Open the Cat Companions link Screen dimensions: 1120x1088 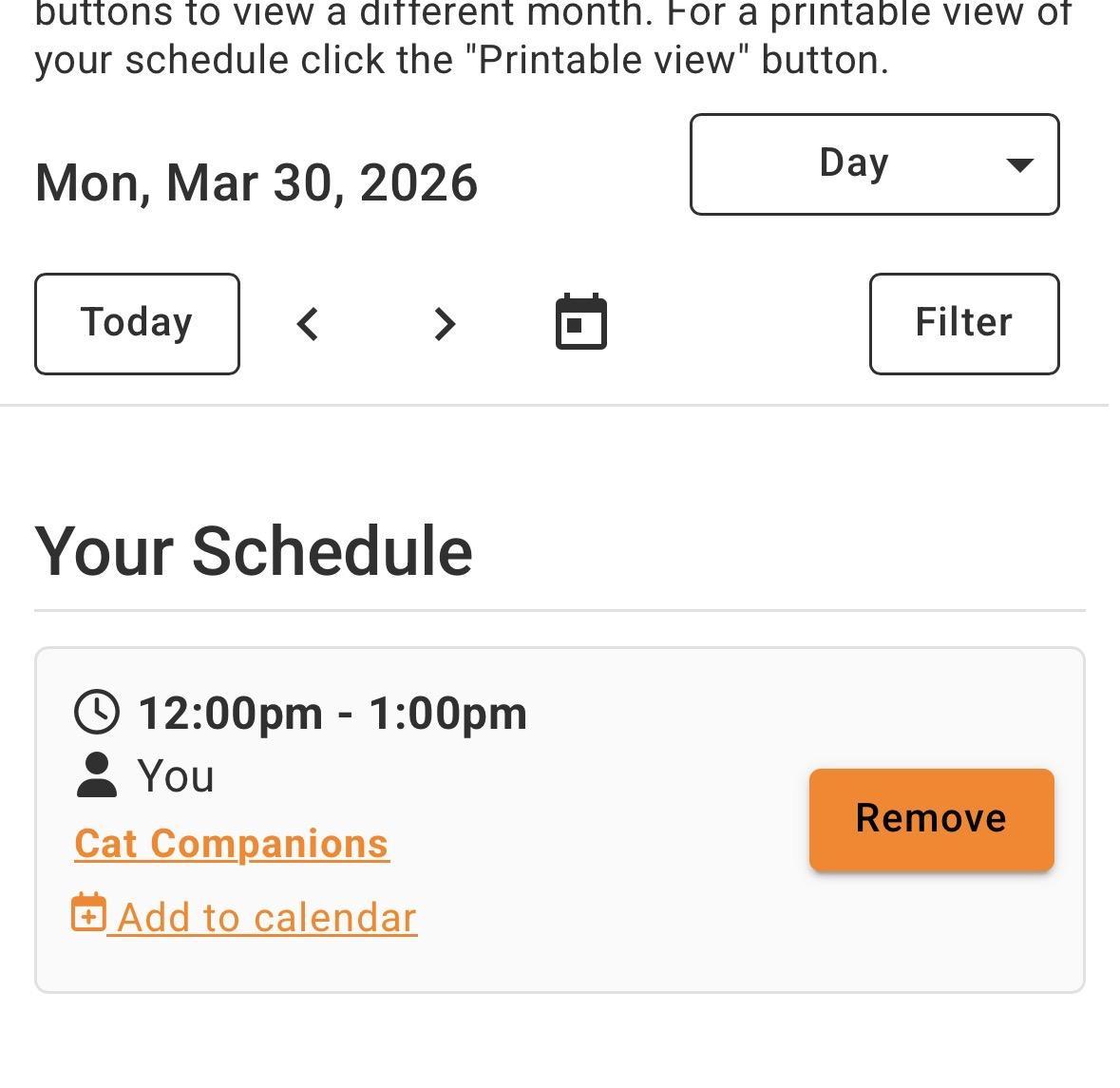[232, 844]
